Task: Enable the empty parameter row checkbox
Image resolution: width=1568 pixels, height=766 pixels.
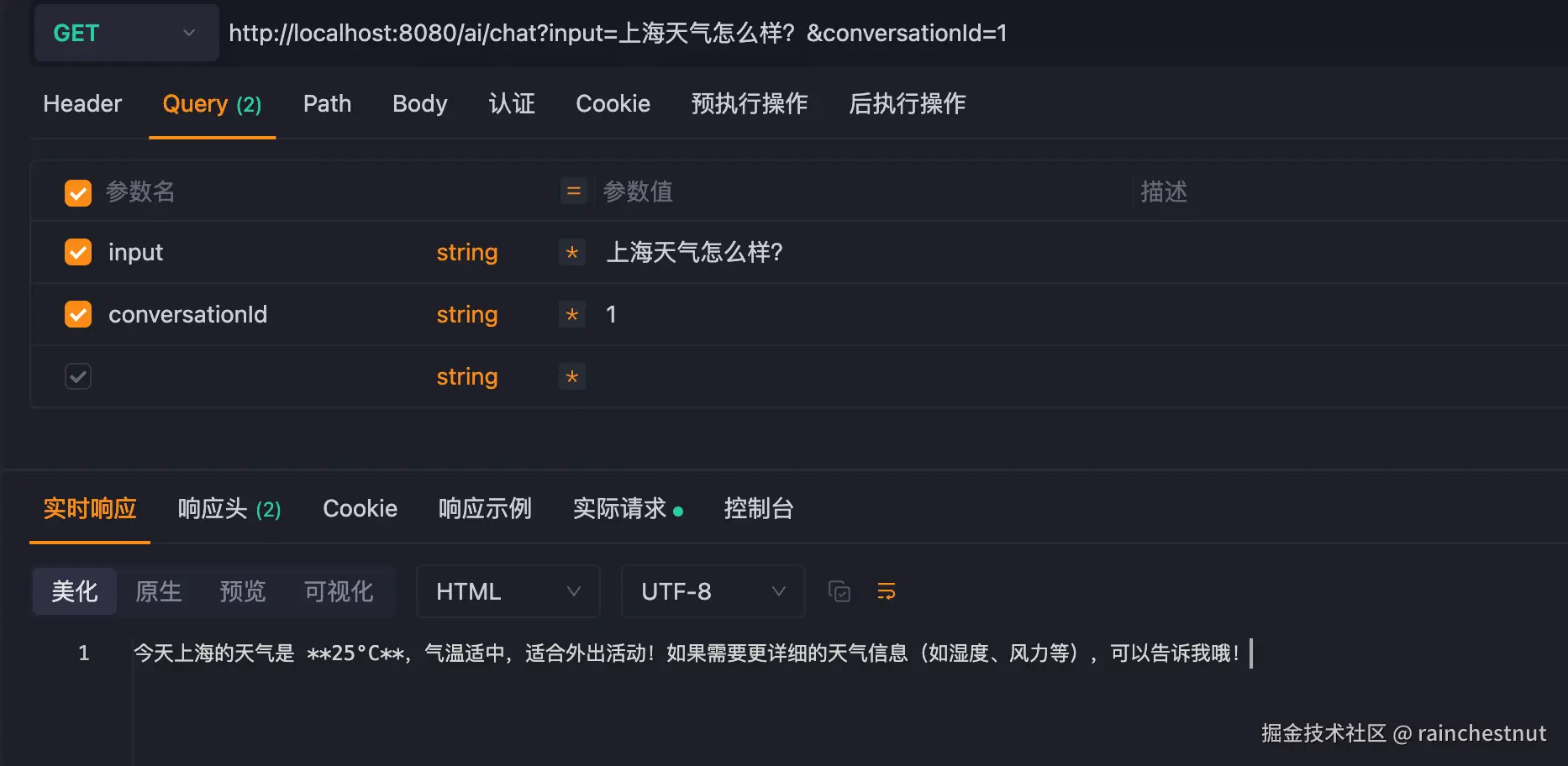Action: 78,376
